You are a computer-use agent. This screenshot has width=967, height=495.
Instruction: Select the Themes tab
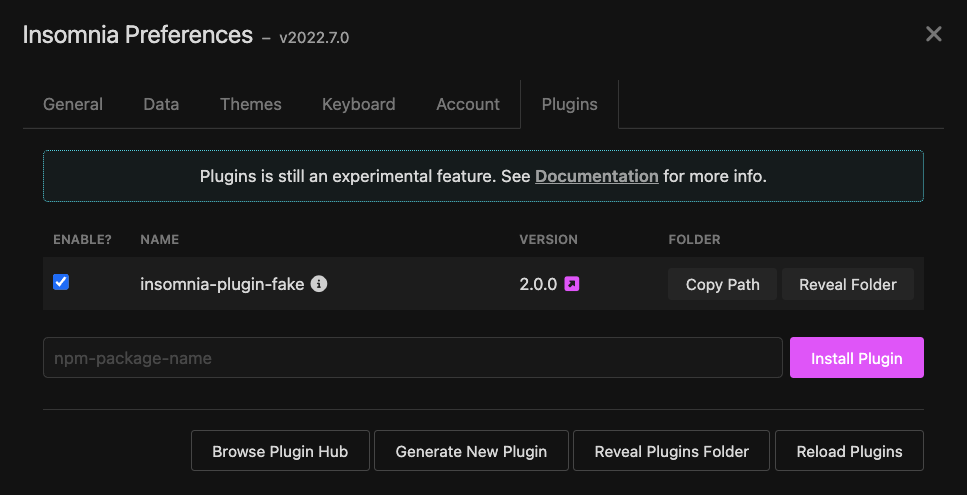click(251, 104)
